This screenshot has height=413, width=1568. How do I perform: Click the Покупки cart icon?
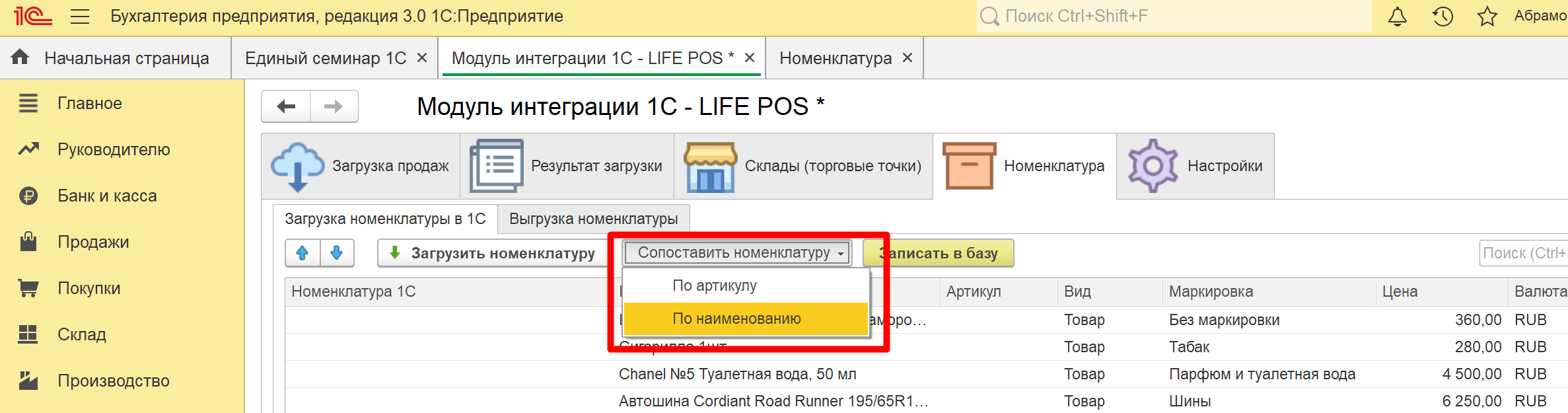coord(28,288)
